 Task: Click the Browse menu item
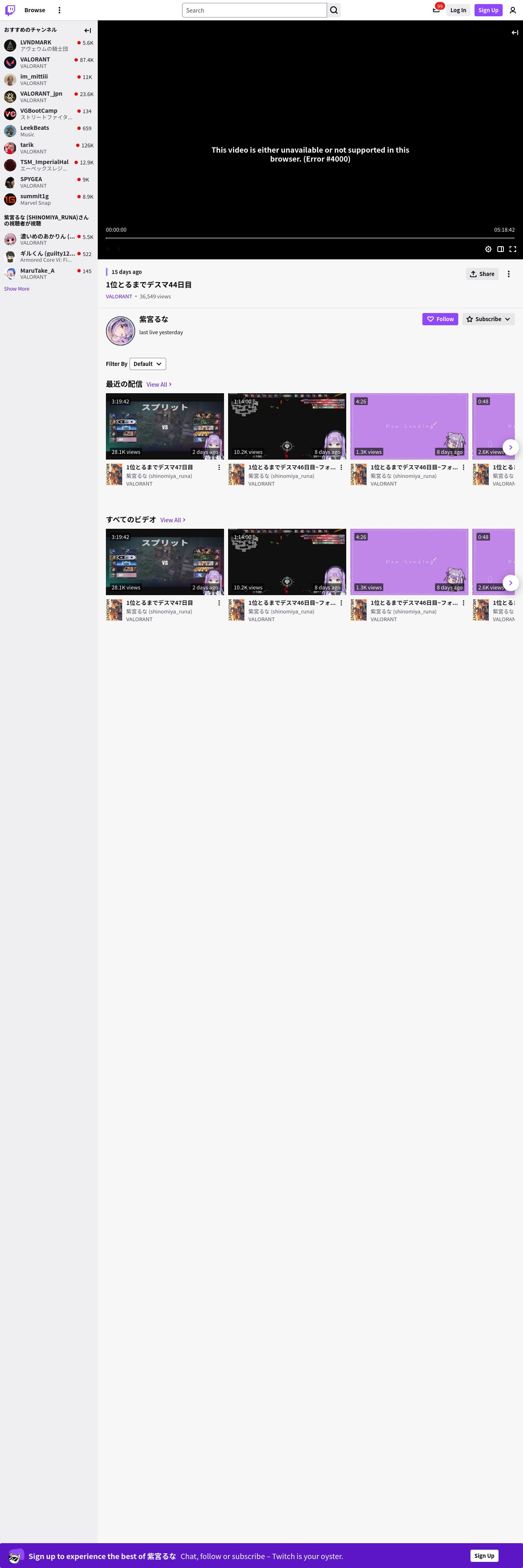(x=35, y=10)
